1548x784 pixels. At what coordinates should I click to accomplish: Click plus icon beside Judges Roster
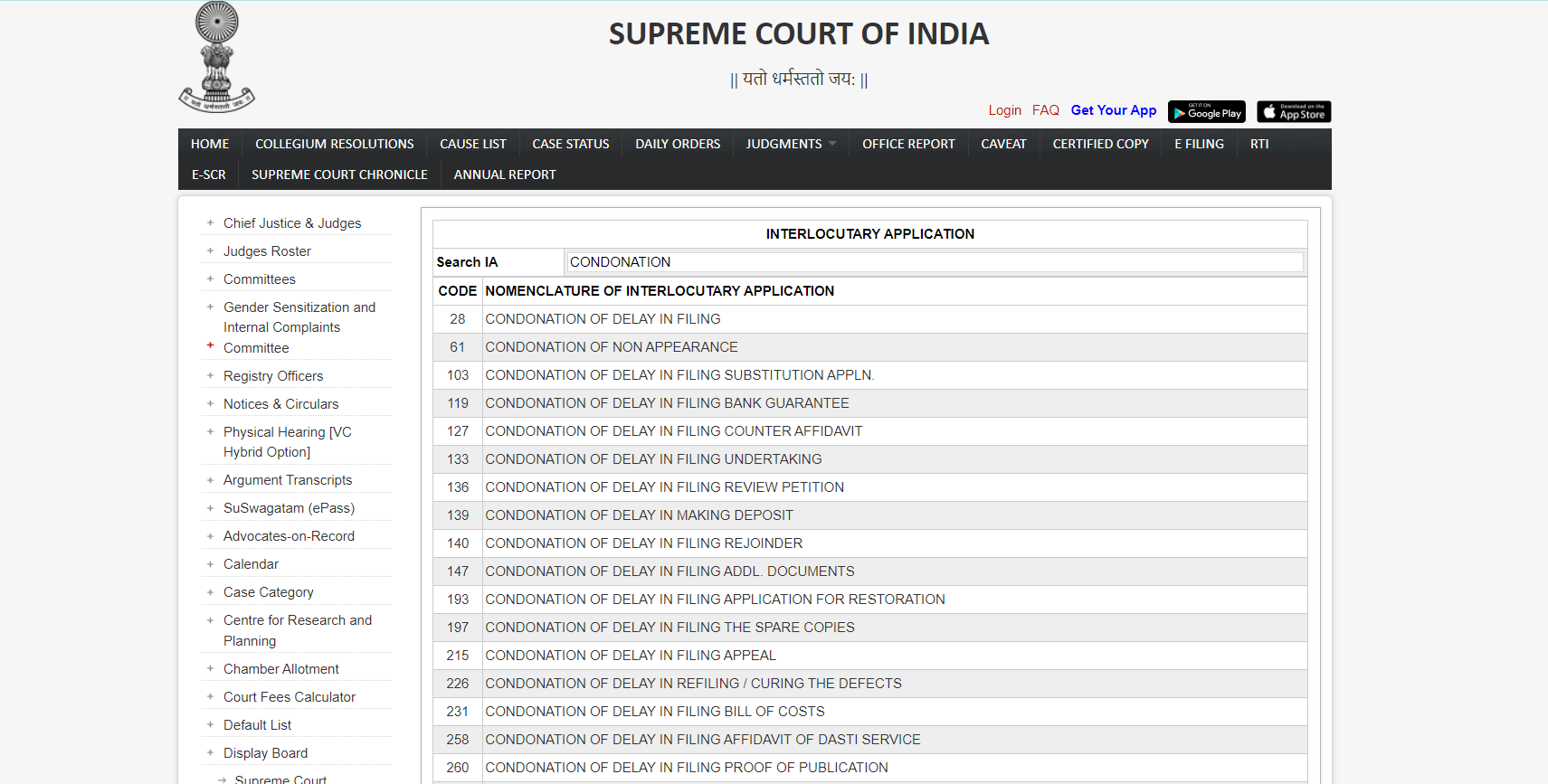click(x=210, y=251)
